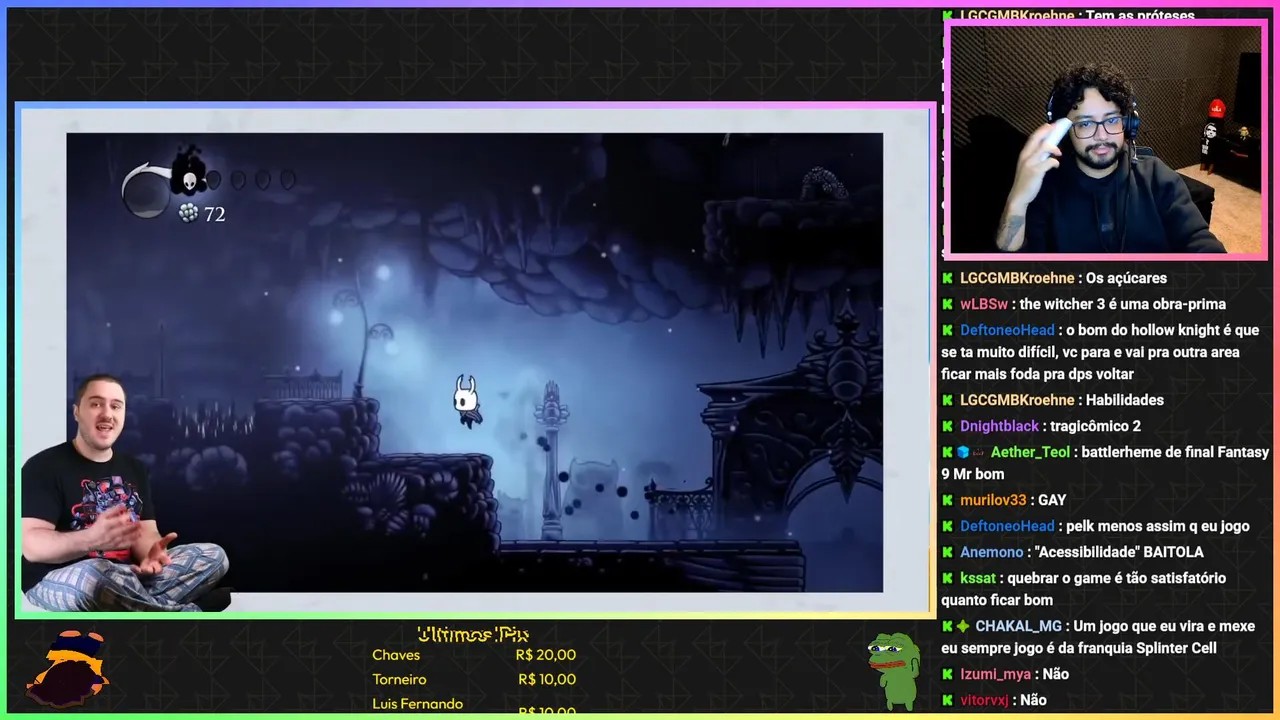Click the "Últimos Pix" heading
The width and height of the screenshot is (1280, 720).
pos(473,634)
